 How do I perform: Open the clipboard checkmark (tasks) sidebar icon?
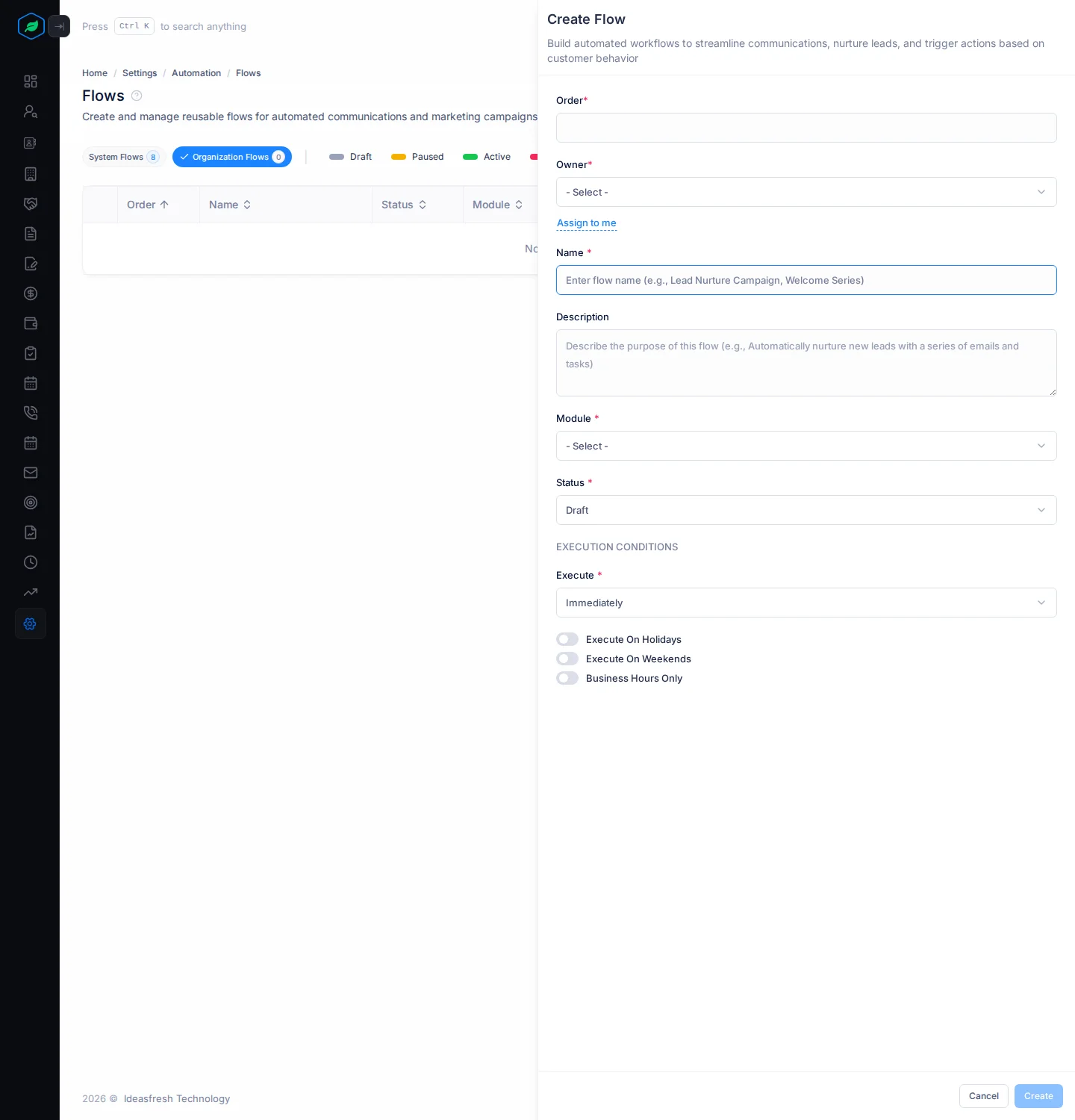point(31,353)
